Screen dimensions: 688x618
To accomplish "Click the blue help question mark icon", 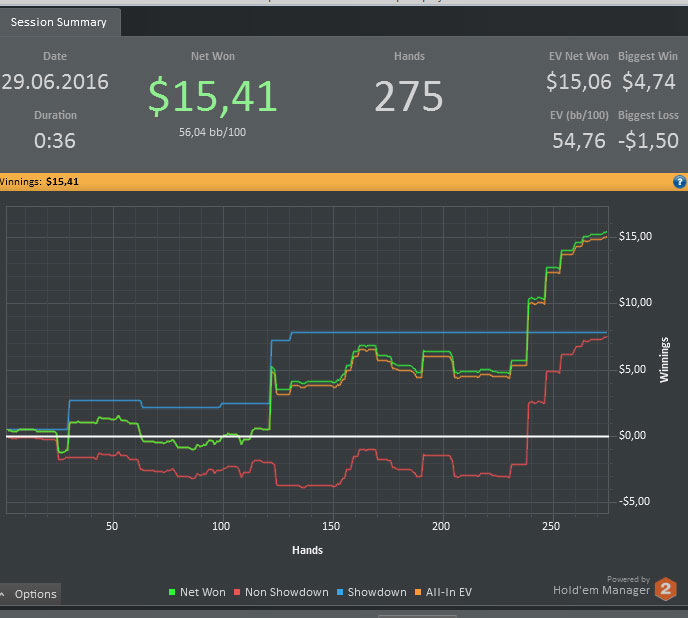I will click(679, 182).
